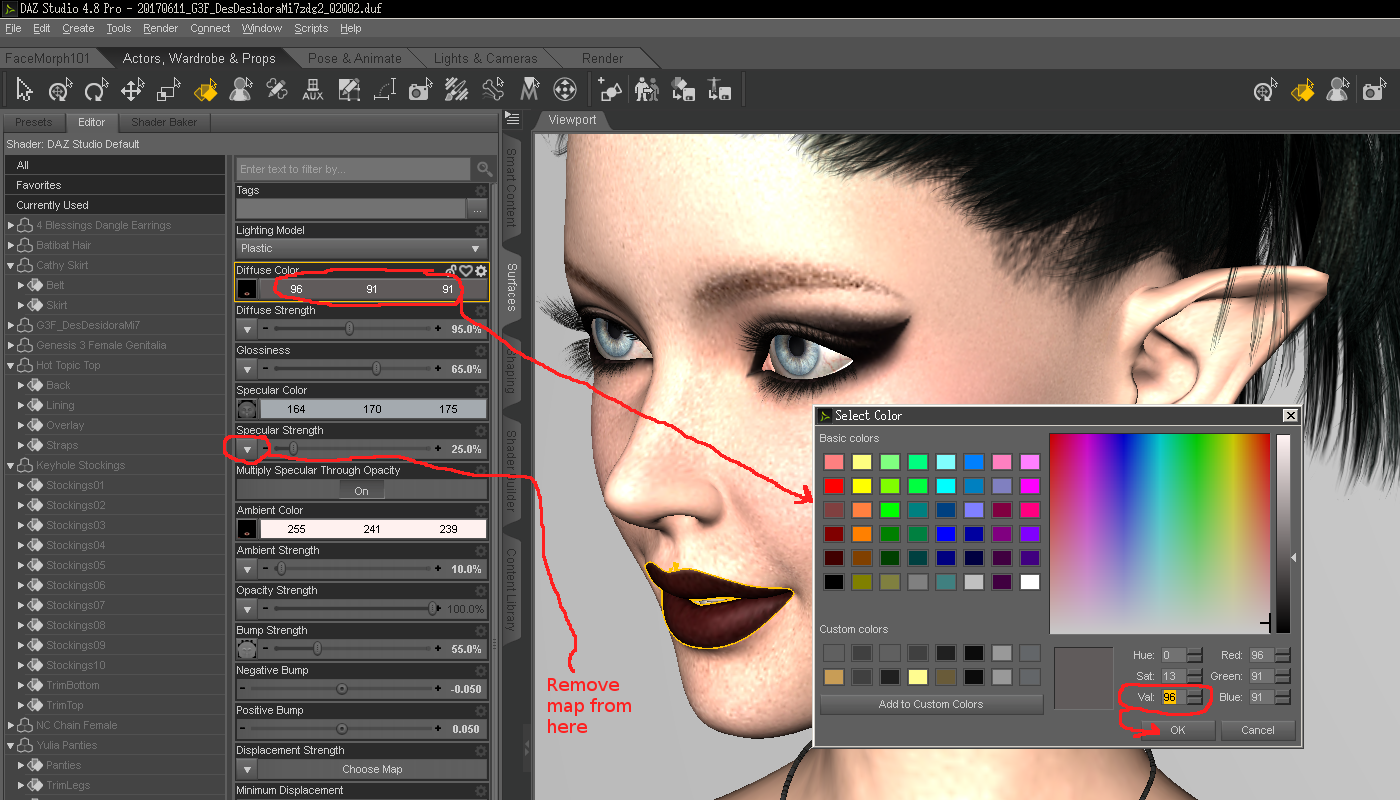Click the surface filter text field

pyautogui.click(x=355, y=169)
